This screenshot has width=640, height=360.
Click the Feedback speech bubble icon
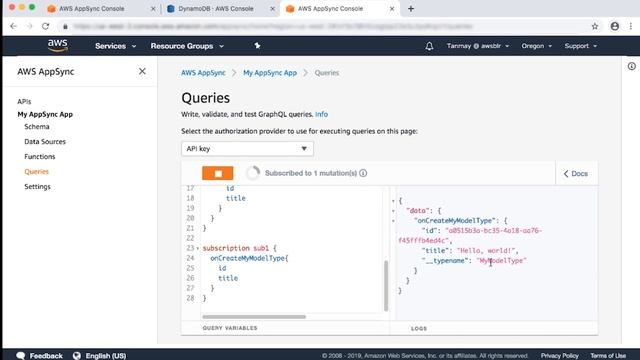coord(21,356)
